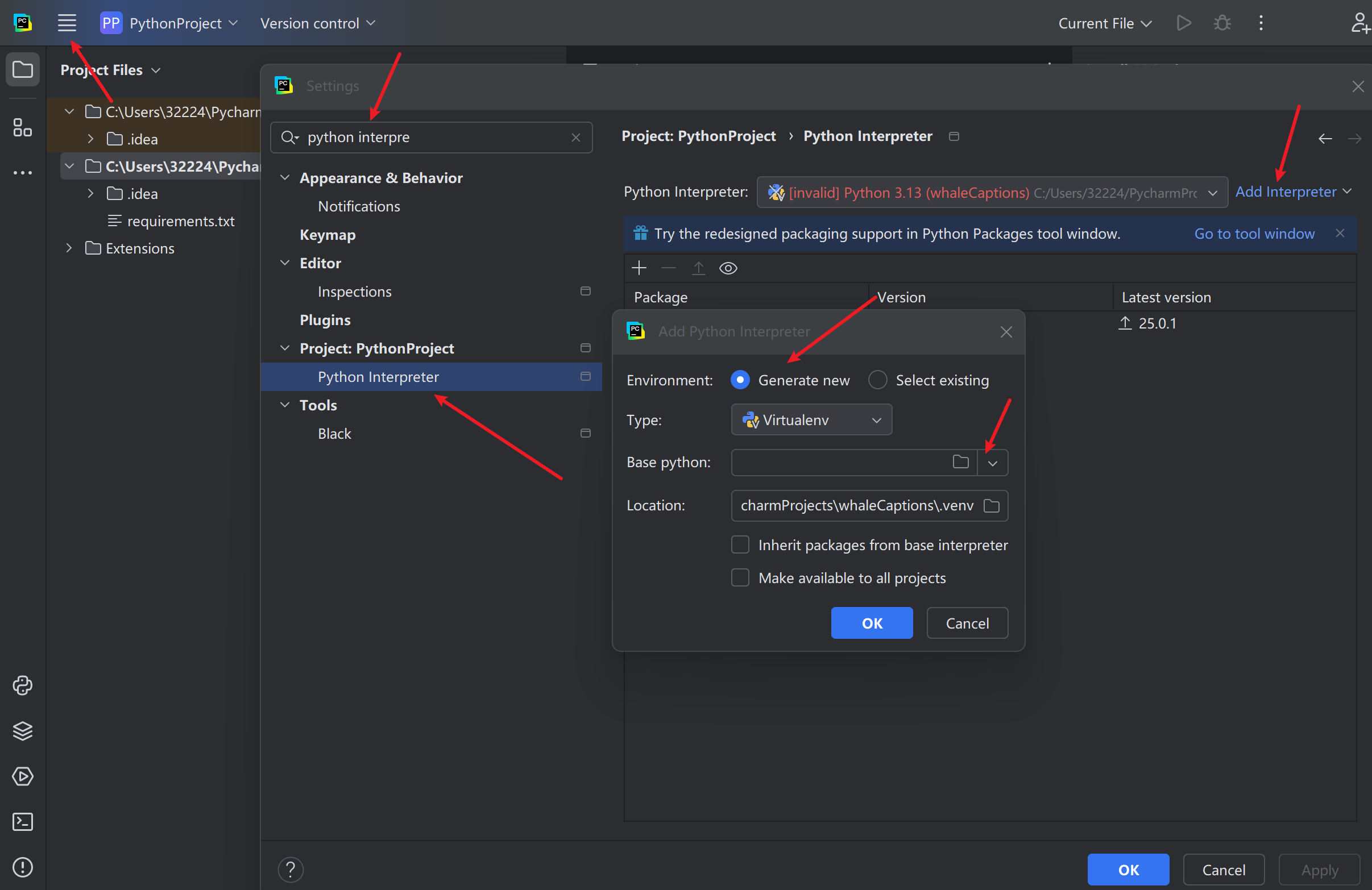This screenshot has height=890, width=1372.
Task: Click the Go to tool window link
Action: pos(1254,234)
